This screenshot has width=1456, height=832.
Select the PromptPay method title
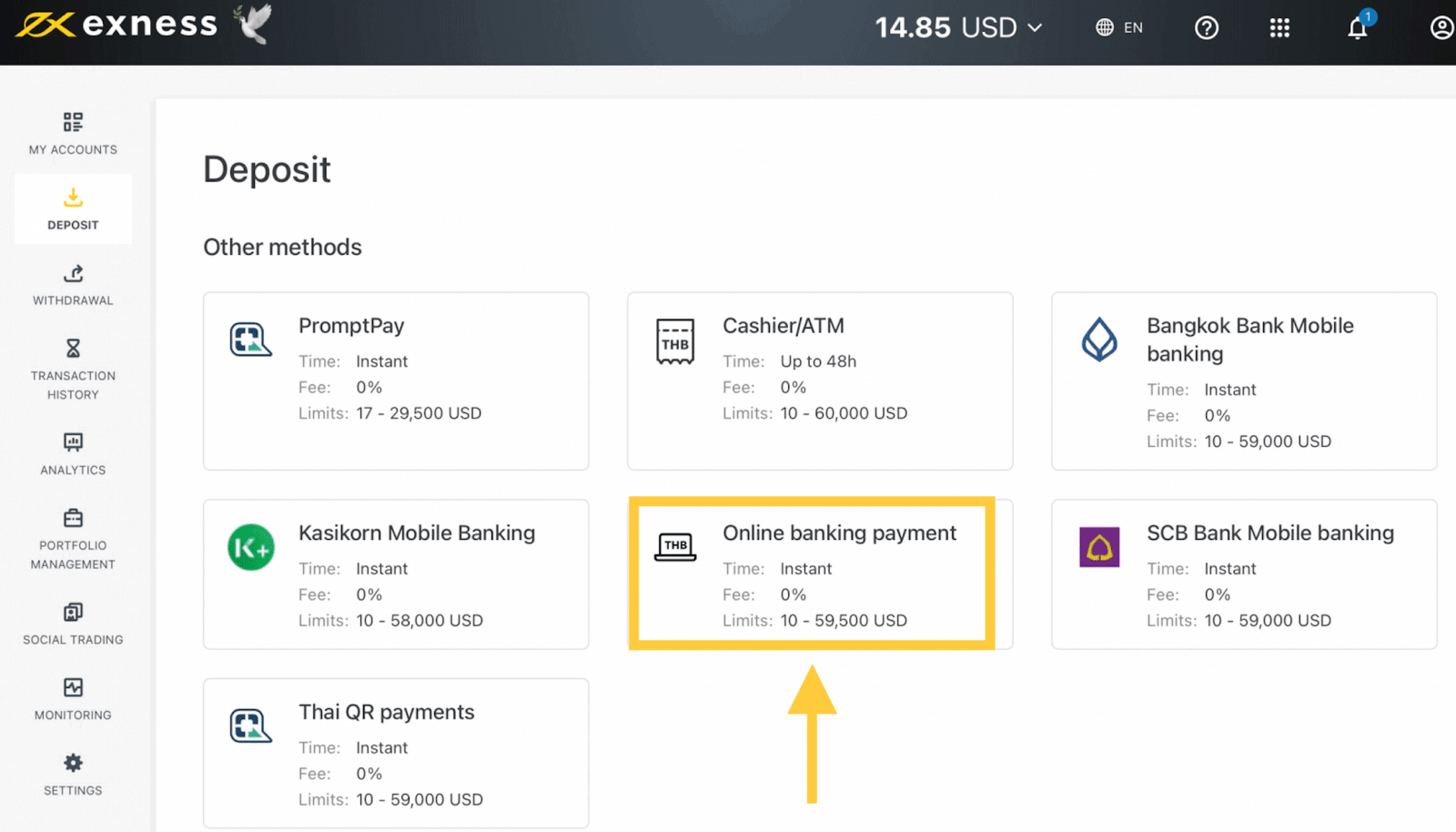[x=351, y=326]
